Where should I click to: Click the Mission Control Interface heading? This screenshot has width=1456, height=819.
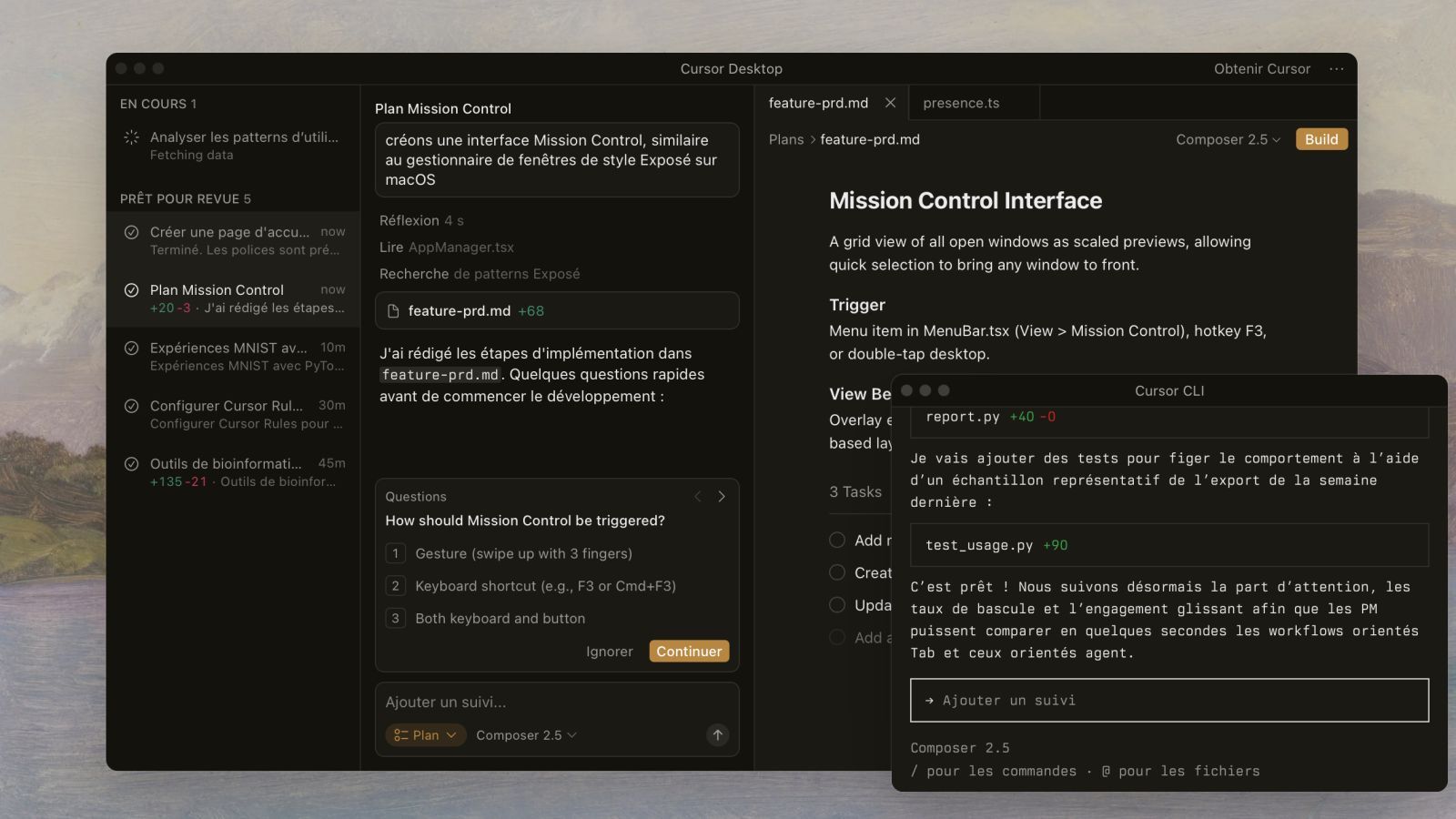[966, 200]
